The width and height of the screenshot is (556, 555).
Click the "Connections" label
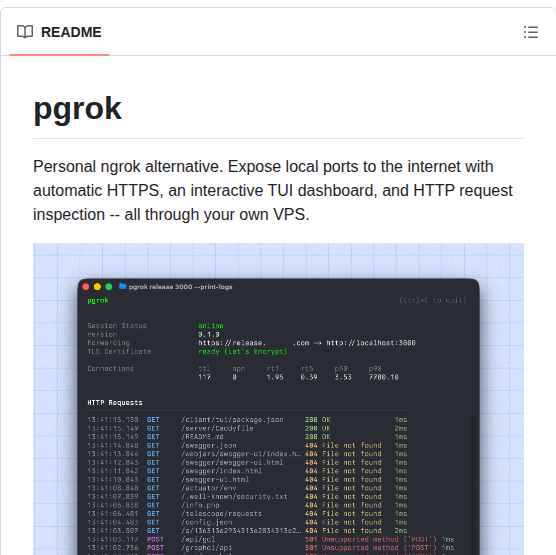pyautogui.click(x=111, y=368)
